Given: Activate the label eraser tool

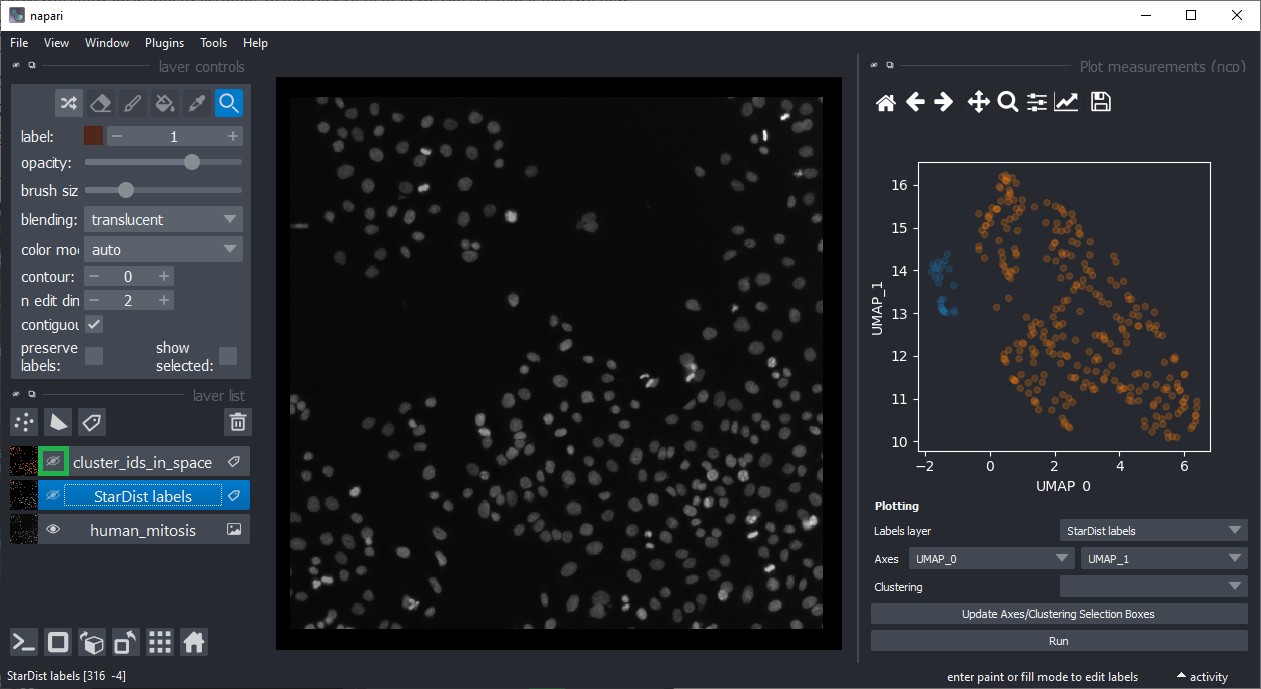Looking at the screenshot, I should [x=100, y=103].
